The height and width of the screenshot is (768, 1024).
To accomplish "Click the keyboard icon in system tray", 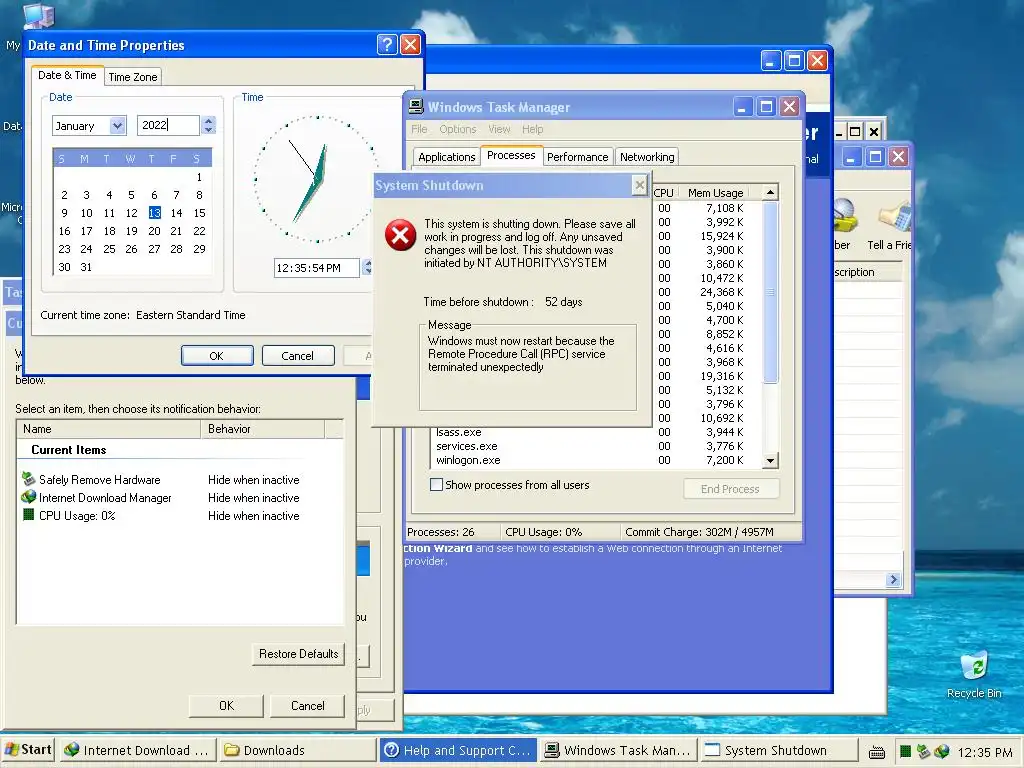I will pos(876,752).
